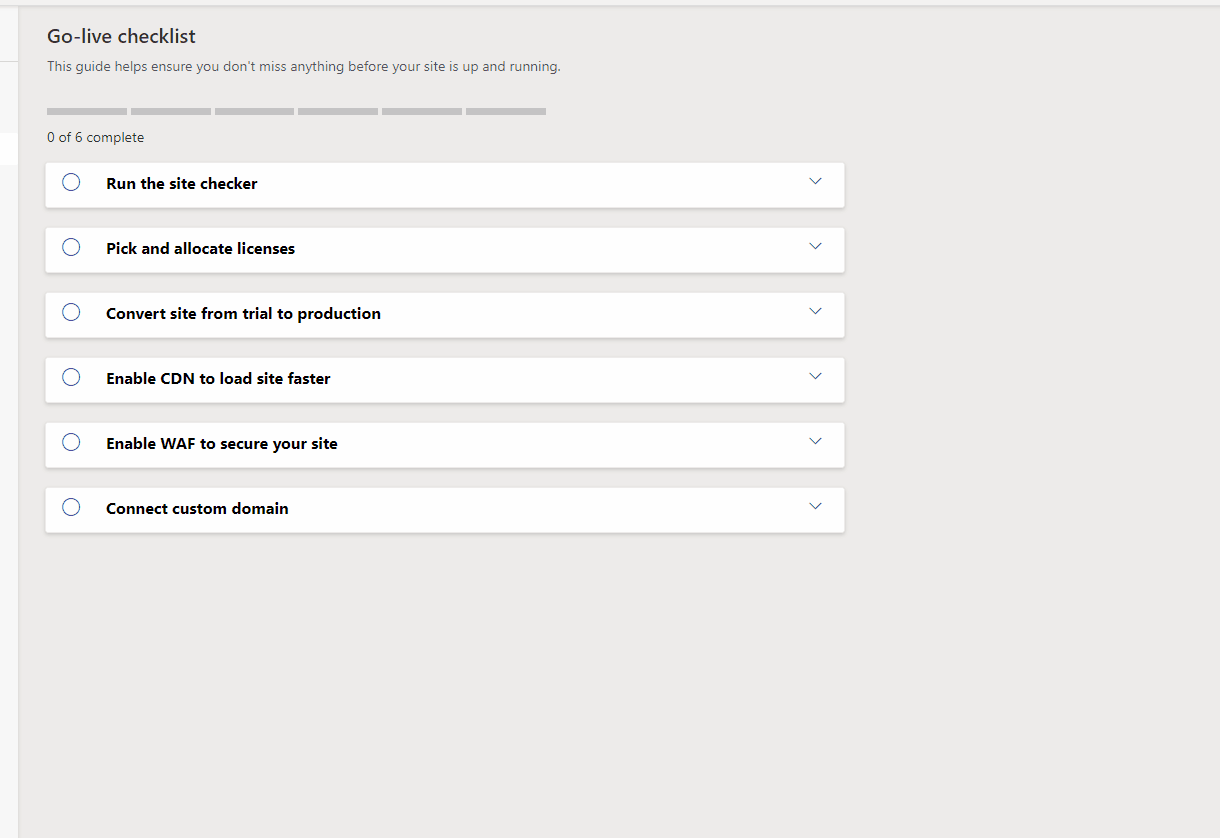Mark Run the site checker complete
Screen dimensions: 1220x838
(71, 182)
